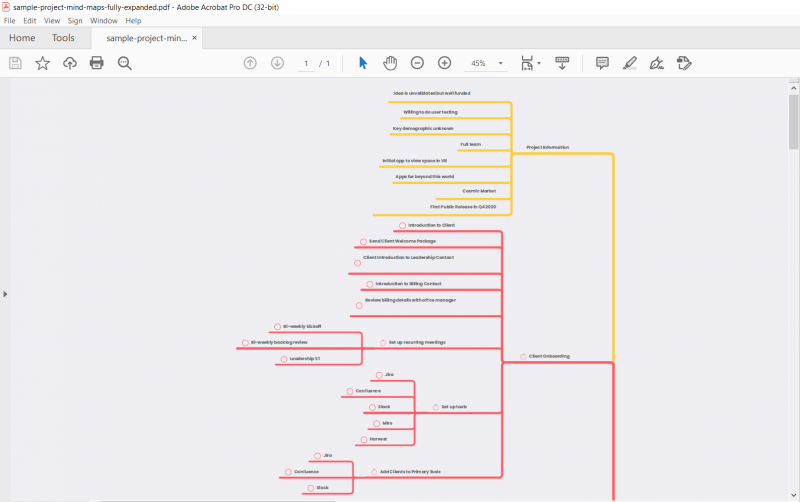
Task: Click the upload to cloud icon
Action: pyautogui.click(x=70, y=63)
